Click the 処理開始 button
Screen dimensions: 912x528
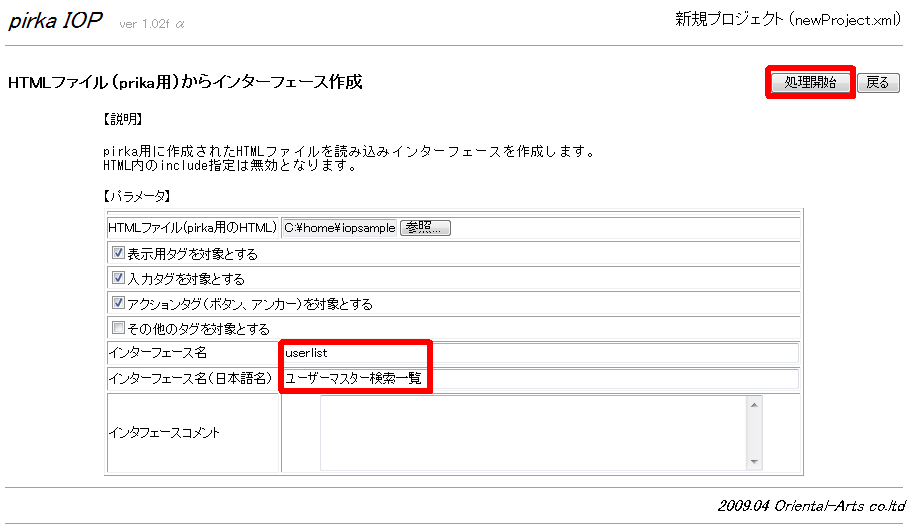810,83
